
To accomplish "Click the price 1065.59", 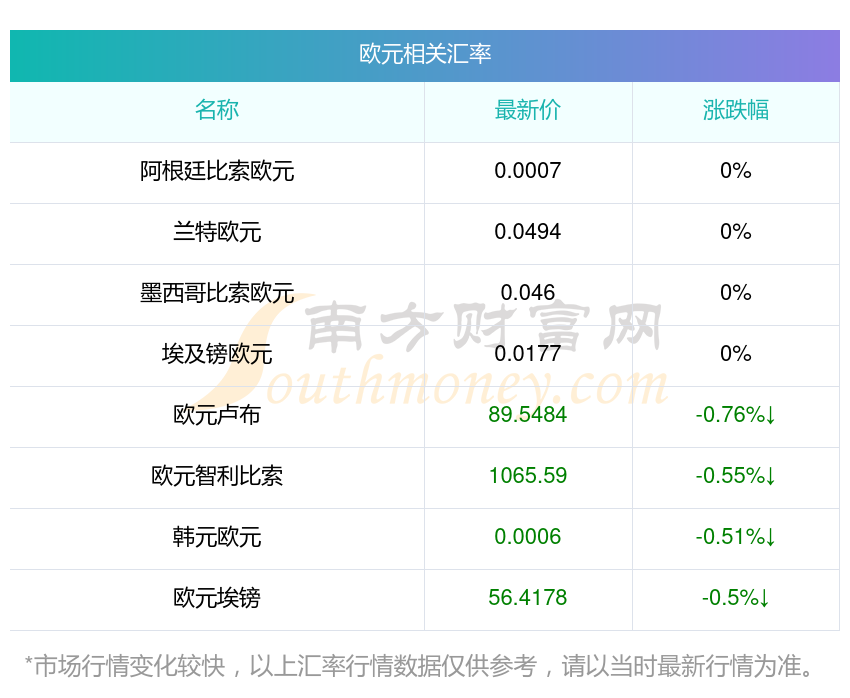I will [x=527, y=476].
